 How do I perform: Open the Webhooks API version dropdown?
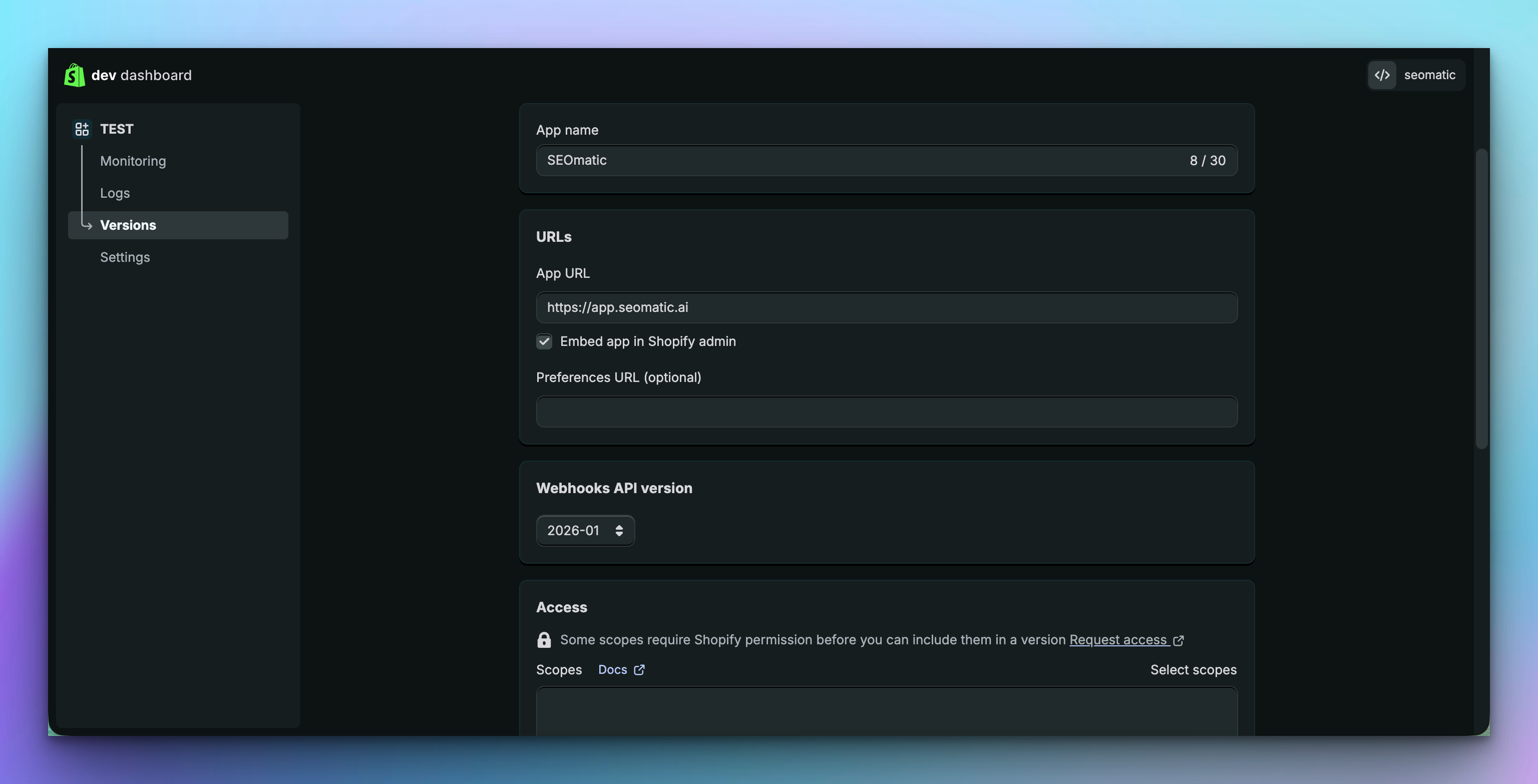click(x=585, y=530)
